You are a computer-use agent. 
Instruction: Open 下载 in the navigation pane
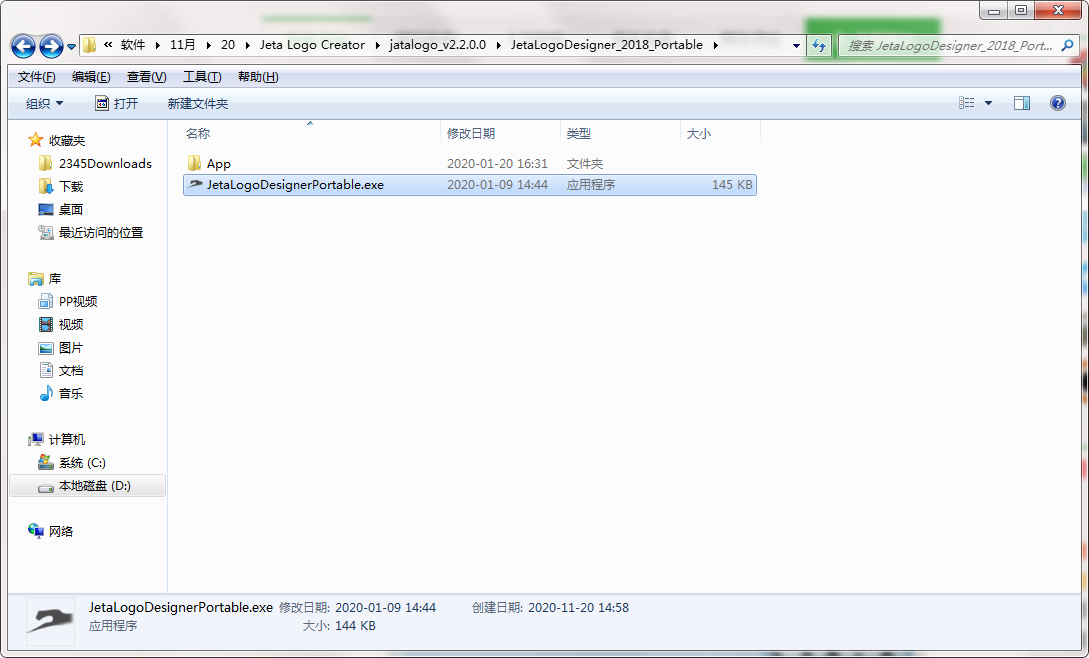pyautogui.click(x=71, y=186)
